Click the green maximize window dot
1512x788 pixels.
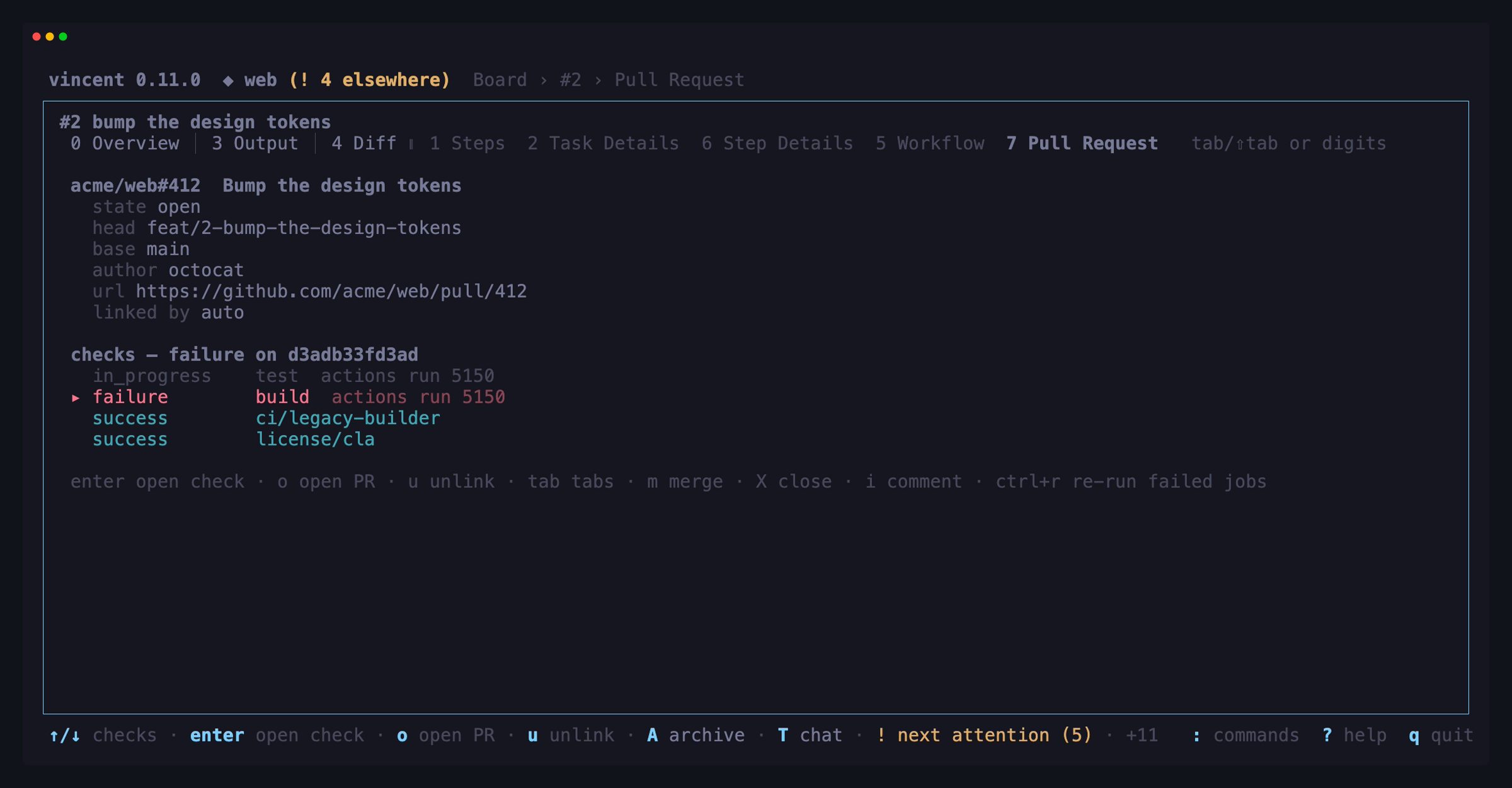(x=63, y=37)
